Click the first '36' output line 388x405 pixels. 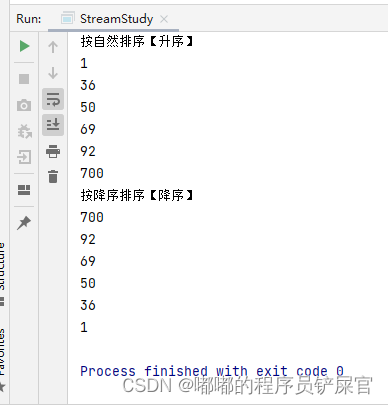click(x=88, y=85)
